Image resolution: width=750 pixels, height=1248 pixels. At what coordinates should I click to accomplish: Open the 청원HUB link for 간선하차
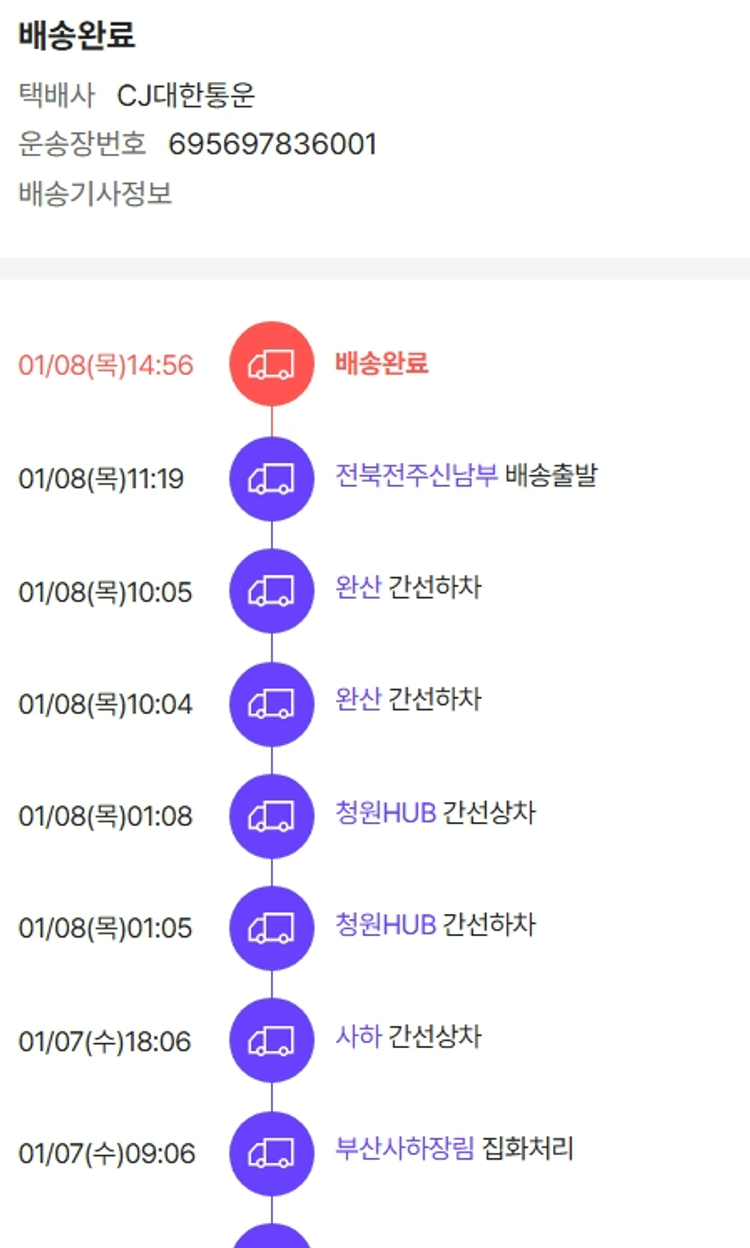[x=386, y=924]
